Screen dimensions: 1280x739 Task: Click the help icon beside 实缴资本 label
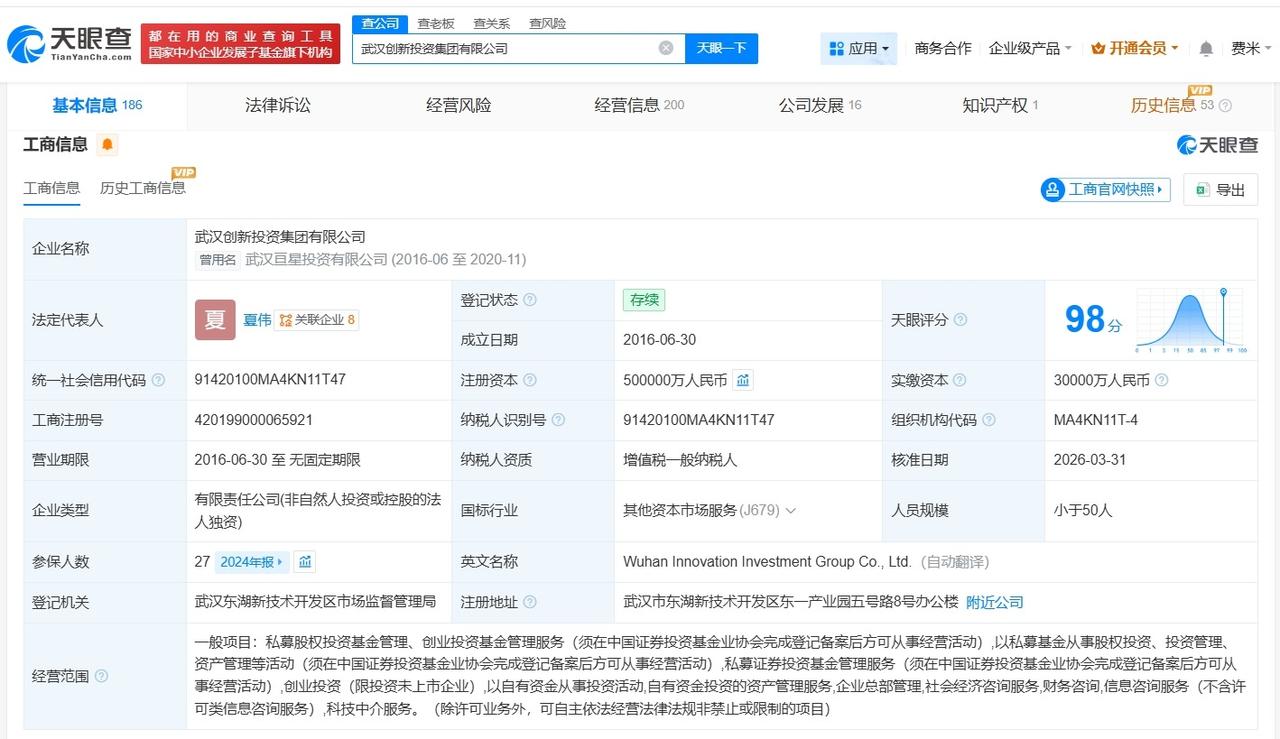[x=960, y=380]
